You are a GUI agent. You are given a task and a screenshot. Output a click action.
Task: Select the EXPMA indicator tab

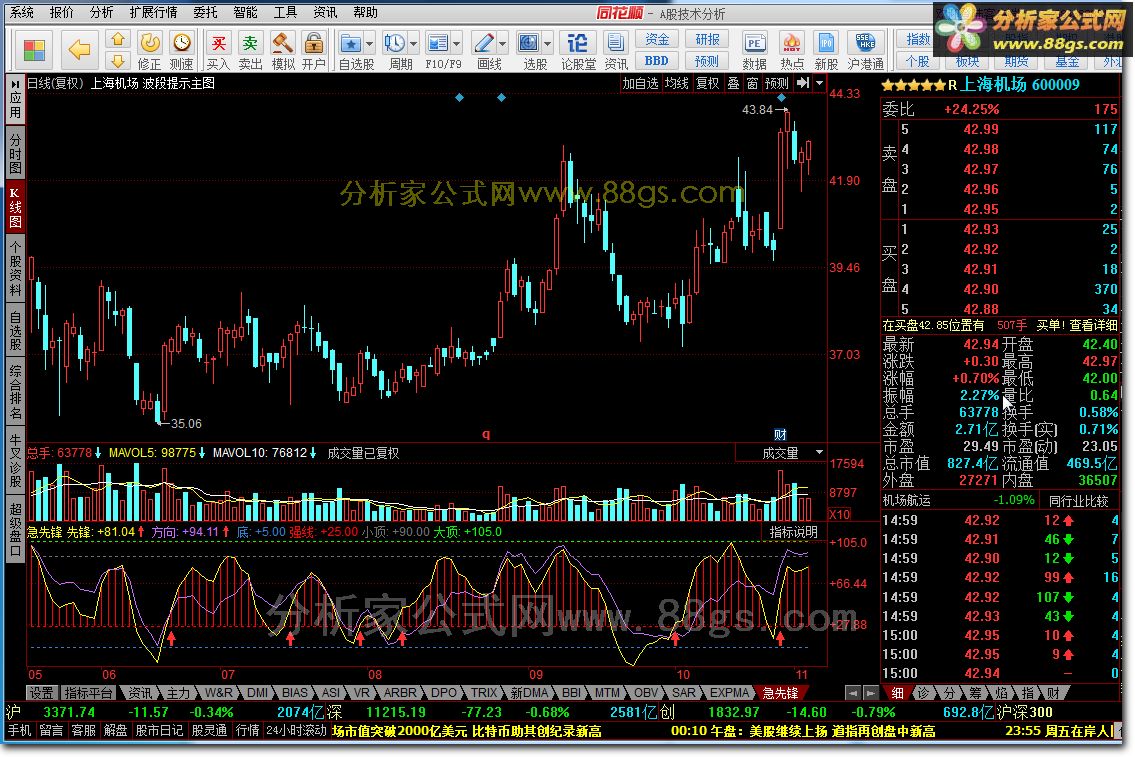pos(729,693)
